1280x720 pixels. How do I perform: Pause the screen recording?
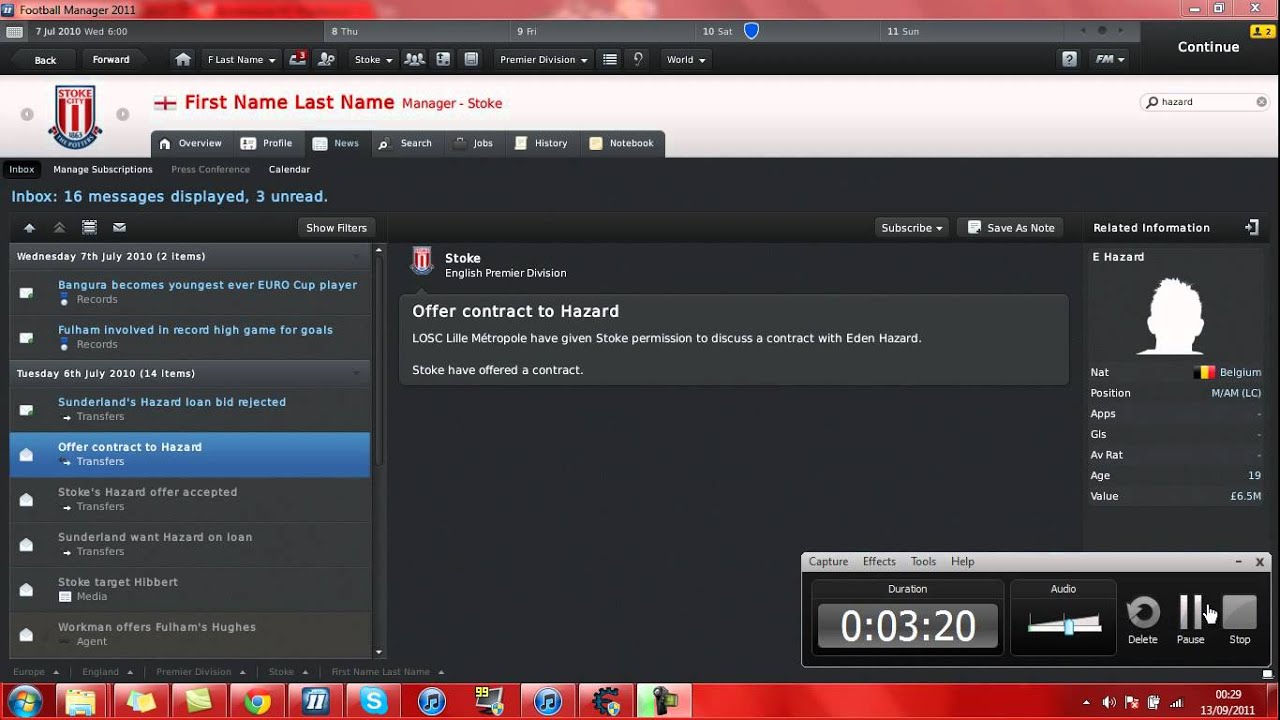(1190, 612)
